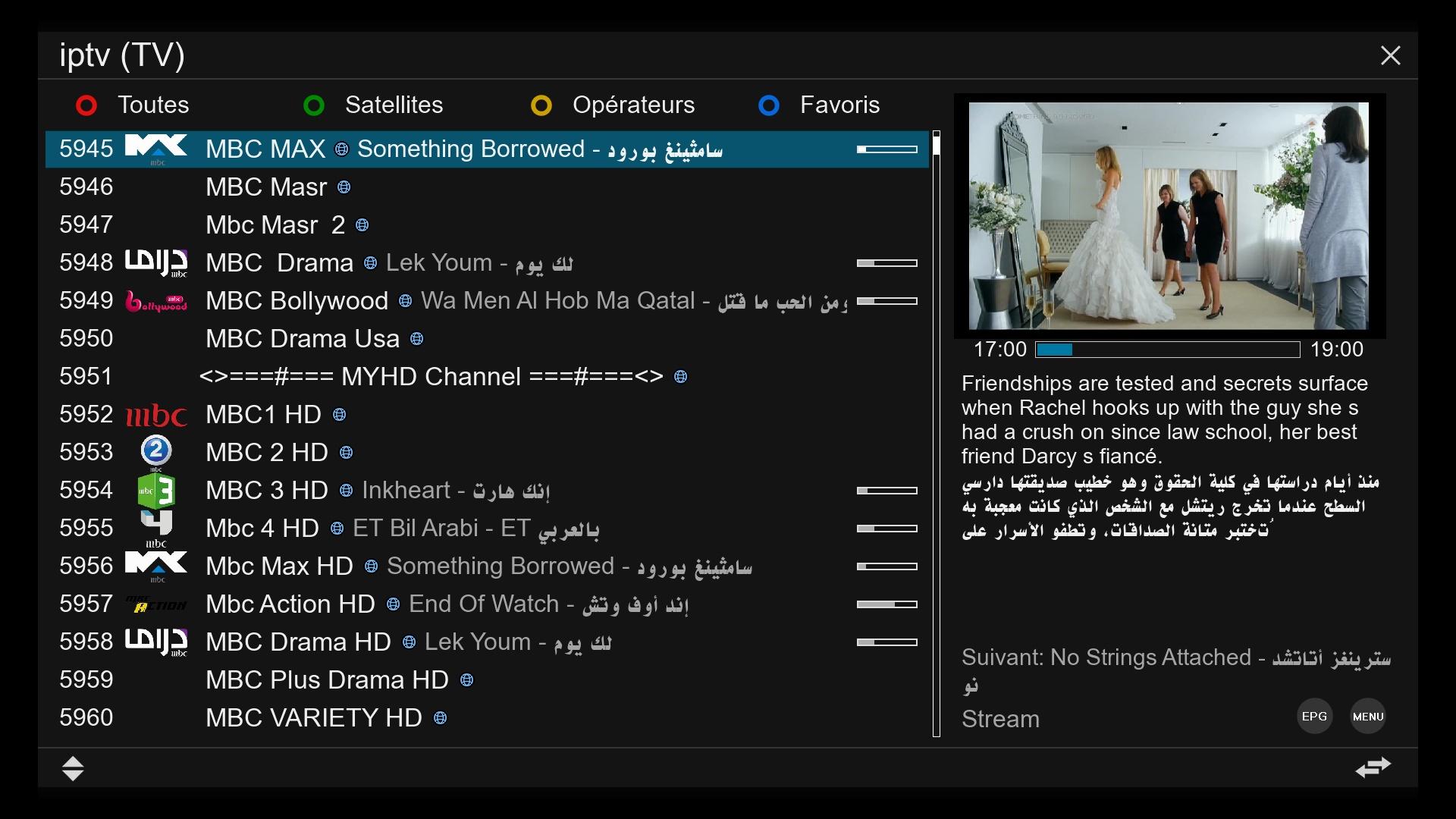This screenshot has width=1456, height=819.
Task: Click globe icon next to MBC1 HD
Action: 340,415
